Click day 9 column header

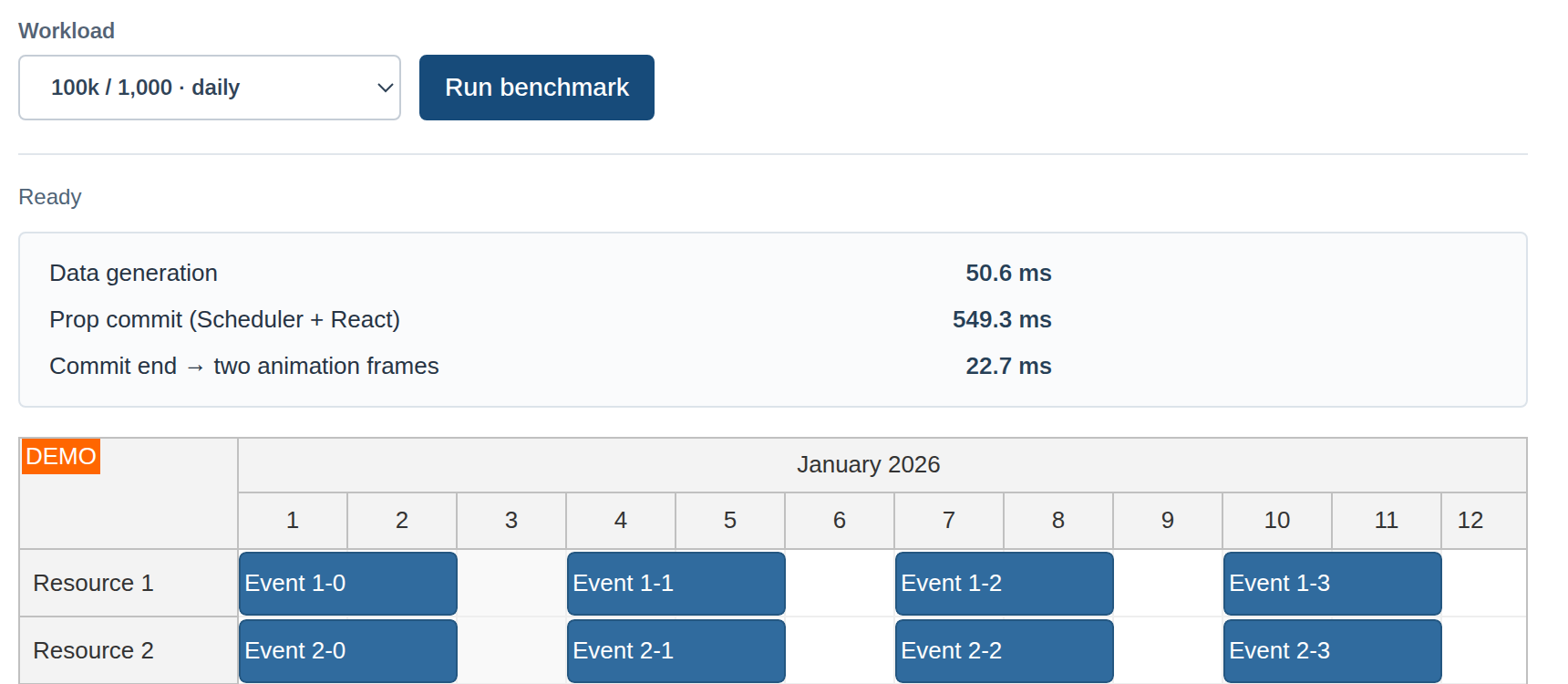1168,521
